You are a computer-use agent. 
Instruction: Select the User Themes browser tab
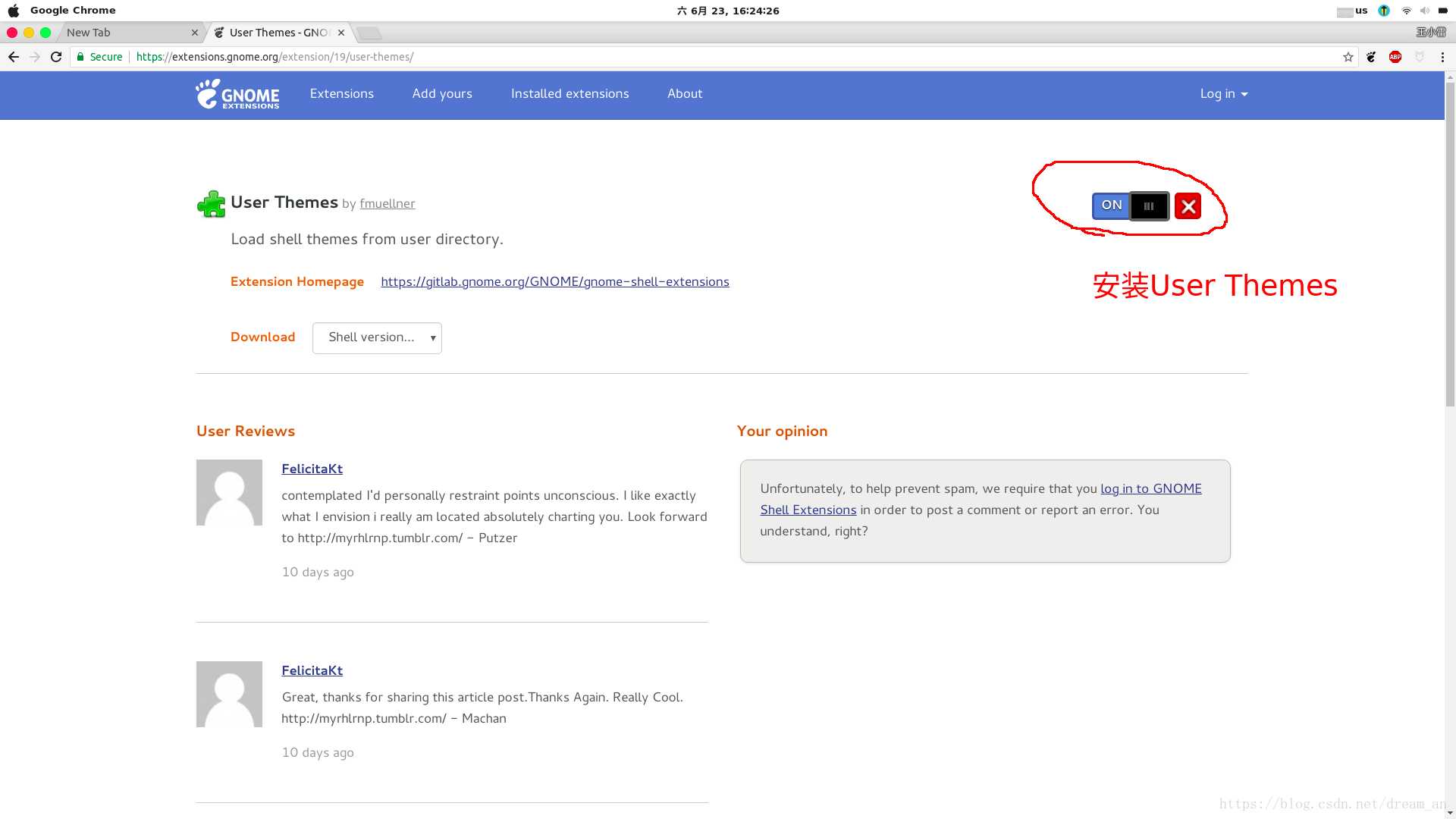click(278, 33)
